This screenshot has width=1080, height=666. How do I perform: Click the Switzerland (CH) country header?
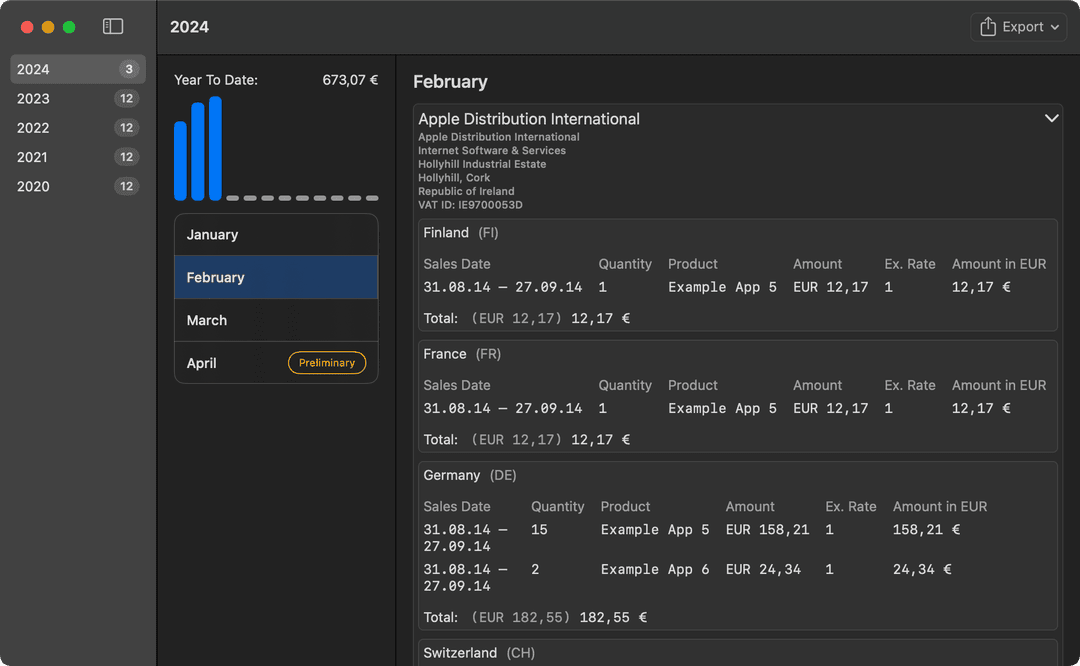[479, 653]
